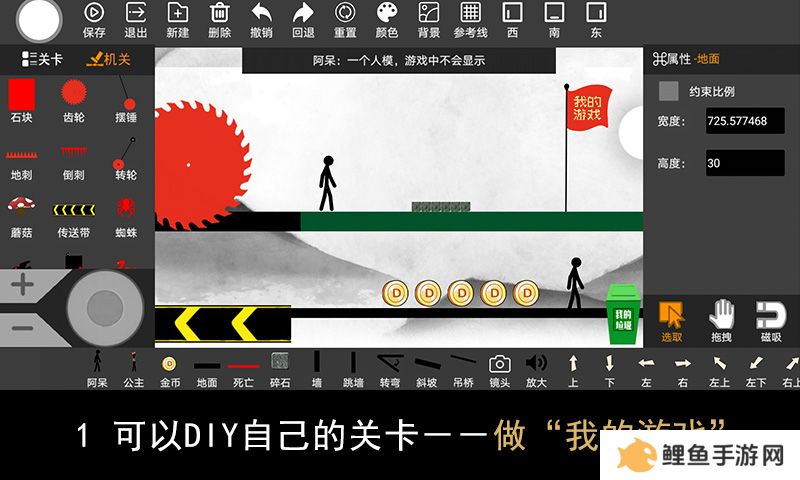This screenshot has height=480, width=800.
Task: Select the 石块 red block trap
Action: 21,94
